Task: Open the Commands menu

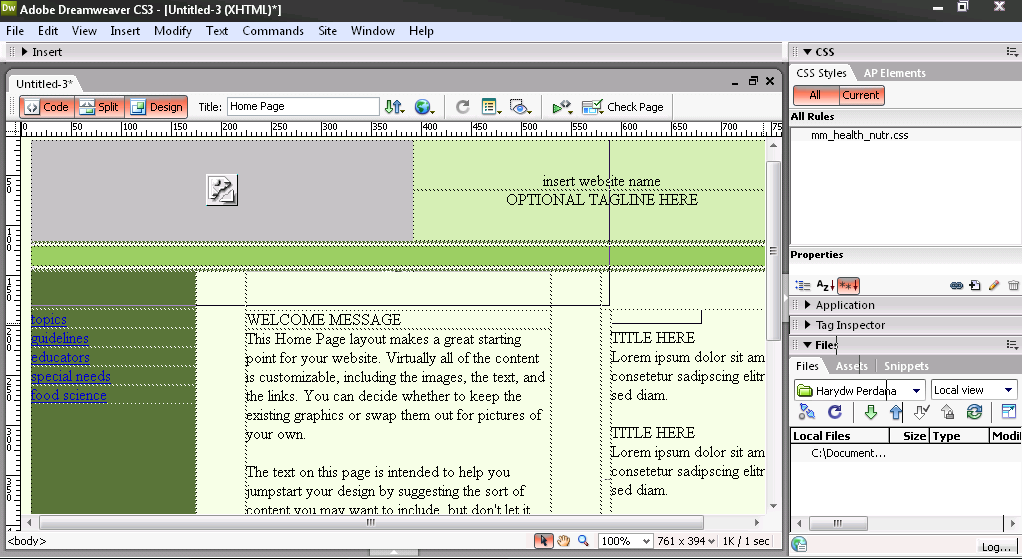Action: pyautogui.click(x=273, y=31)
